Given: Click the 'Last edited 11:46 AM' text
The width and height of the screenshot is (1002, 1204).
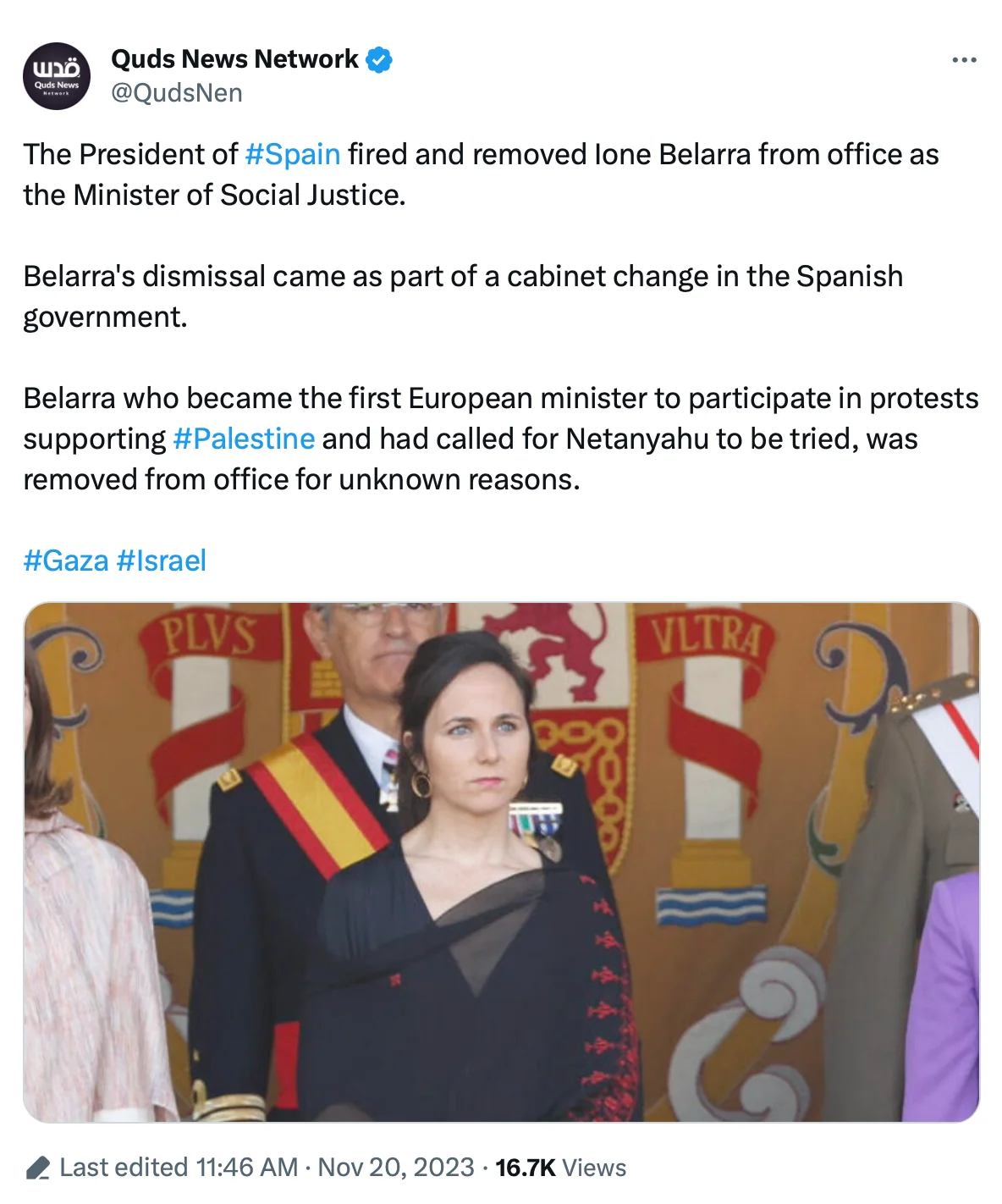Looking at the screenshot, I should pos(179,1168).
